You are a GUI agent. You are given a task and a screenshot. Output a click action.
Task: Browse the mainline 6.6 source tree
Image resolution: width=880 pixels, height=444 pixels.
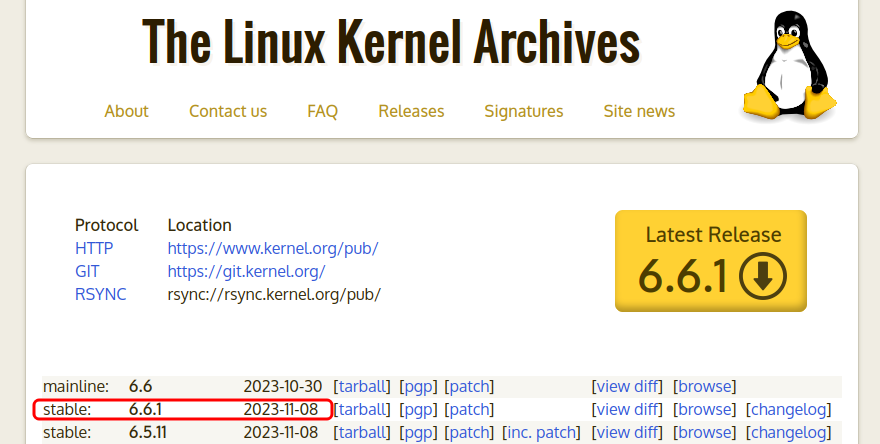(705, 386)
